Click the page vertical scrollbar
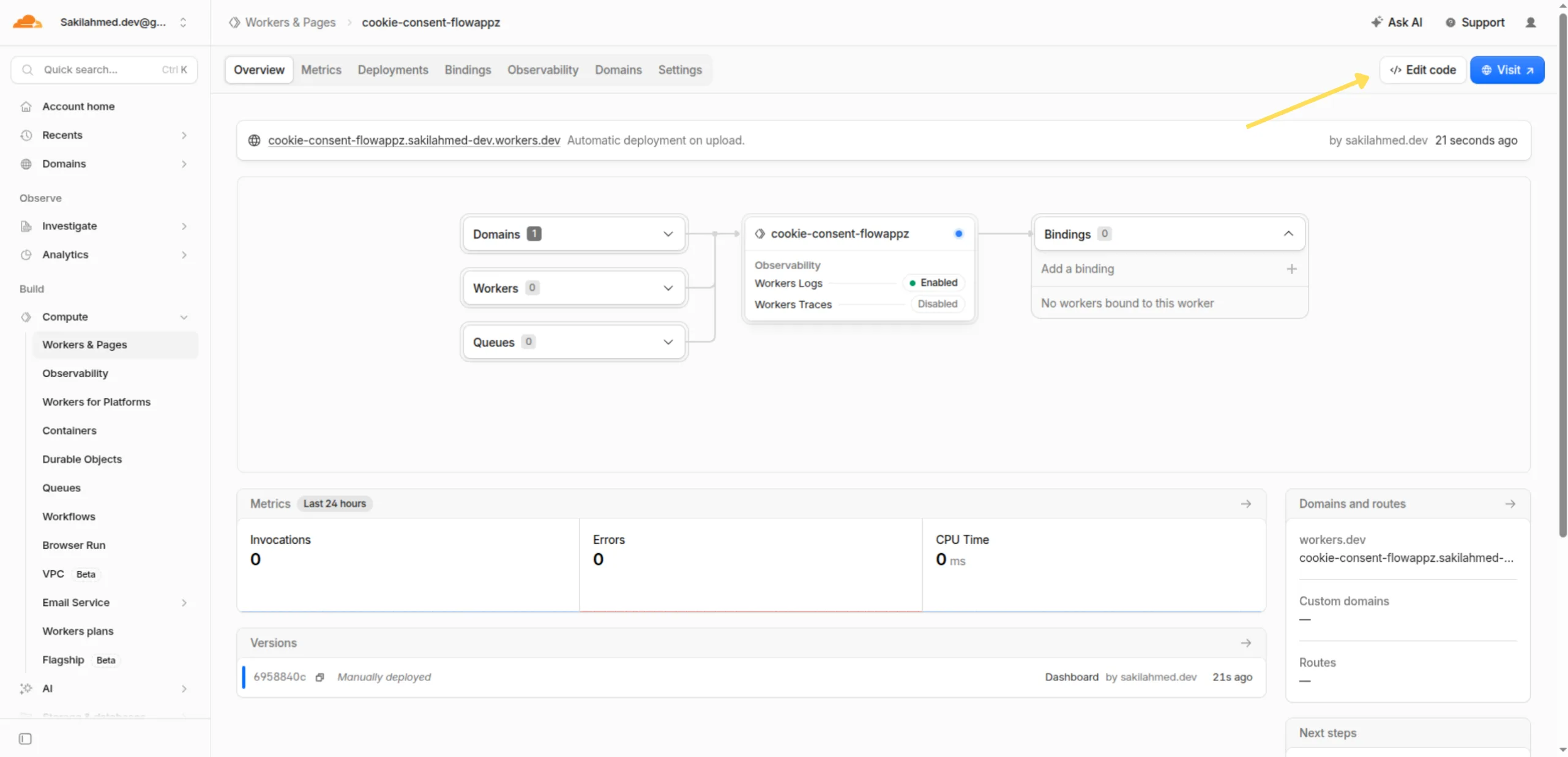This screenshot has height=757, width=1568. click(1562, 275)
